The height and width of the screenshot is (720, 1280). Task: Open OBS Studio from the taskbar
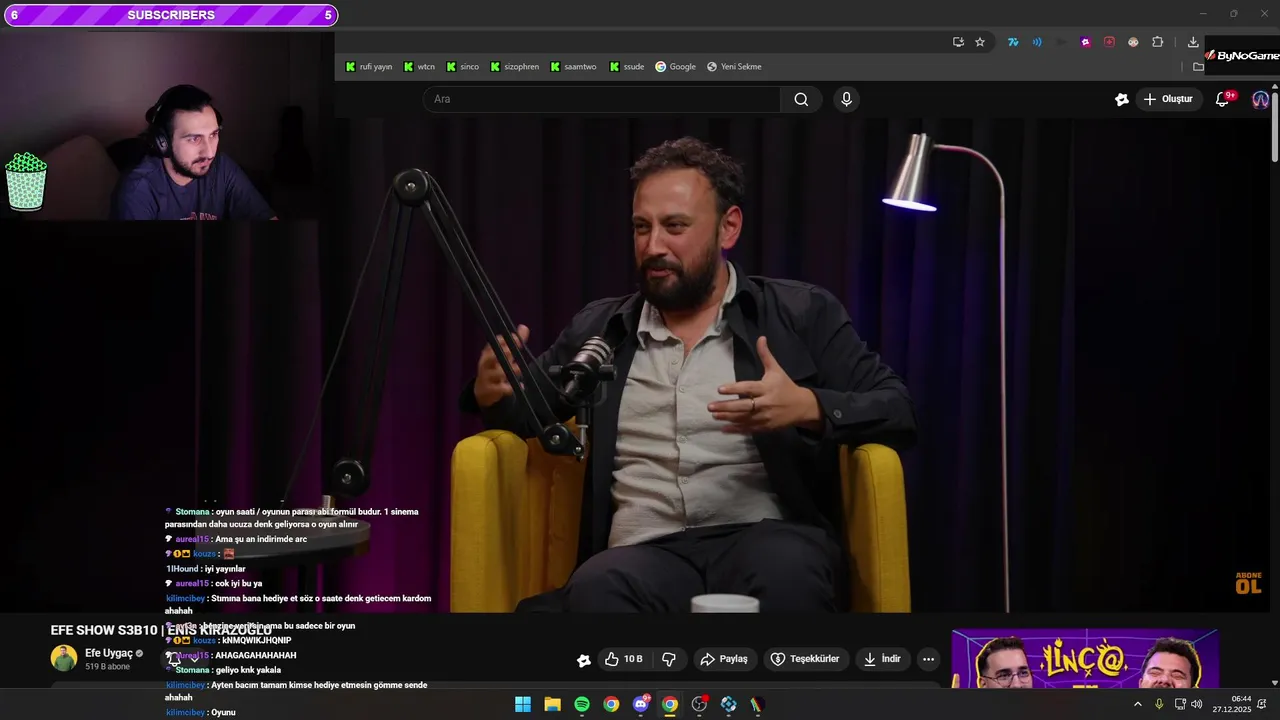tap(699, 704)
